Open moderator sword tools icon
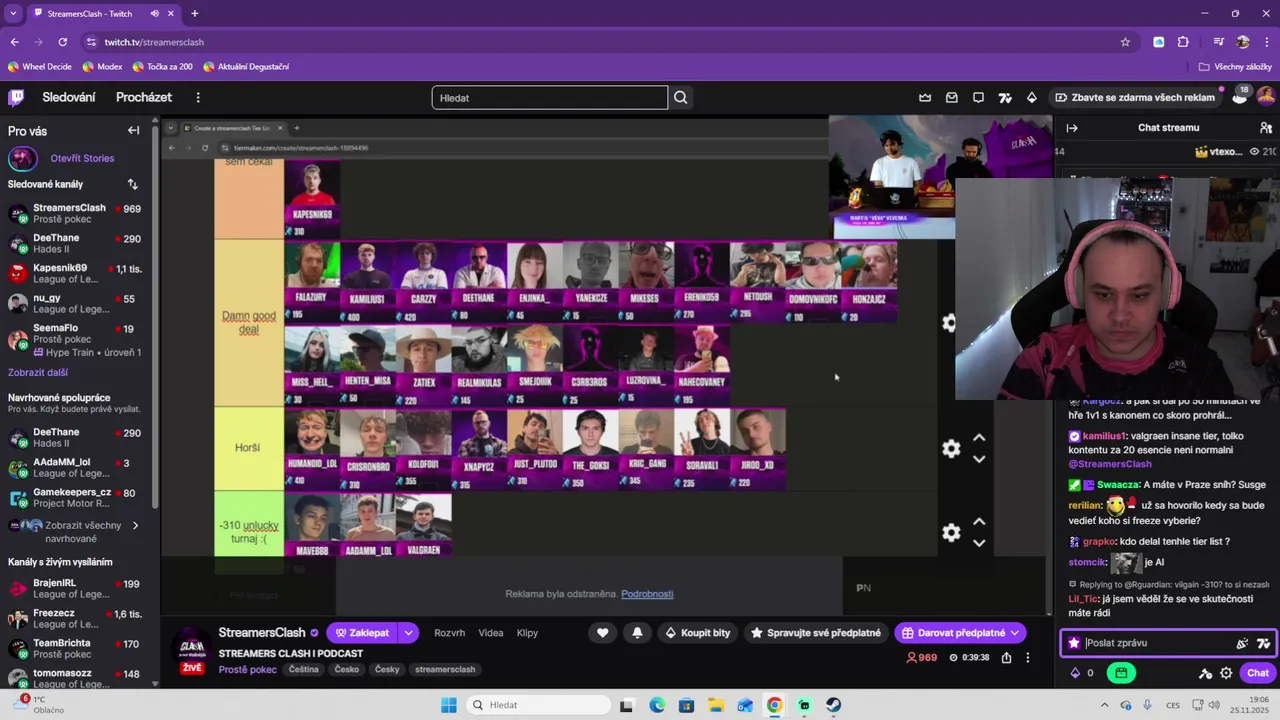1280x720 pixels. click(1206, 673)
